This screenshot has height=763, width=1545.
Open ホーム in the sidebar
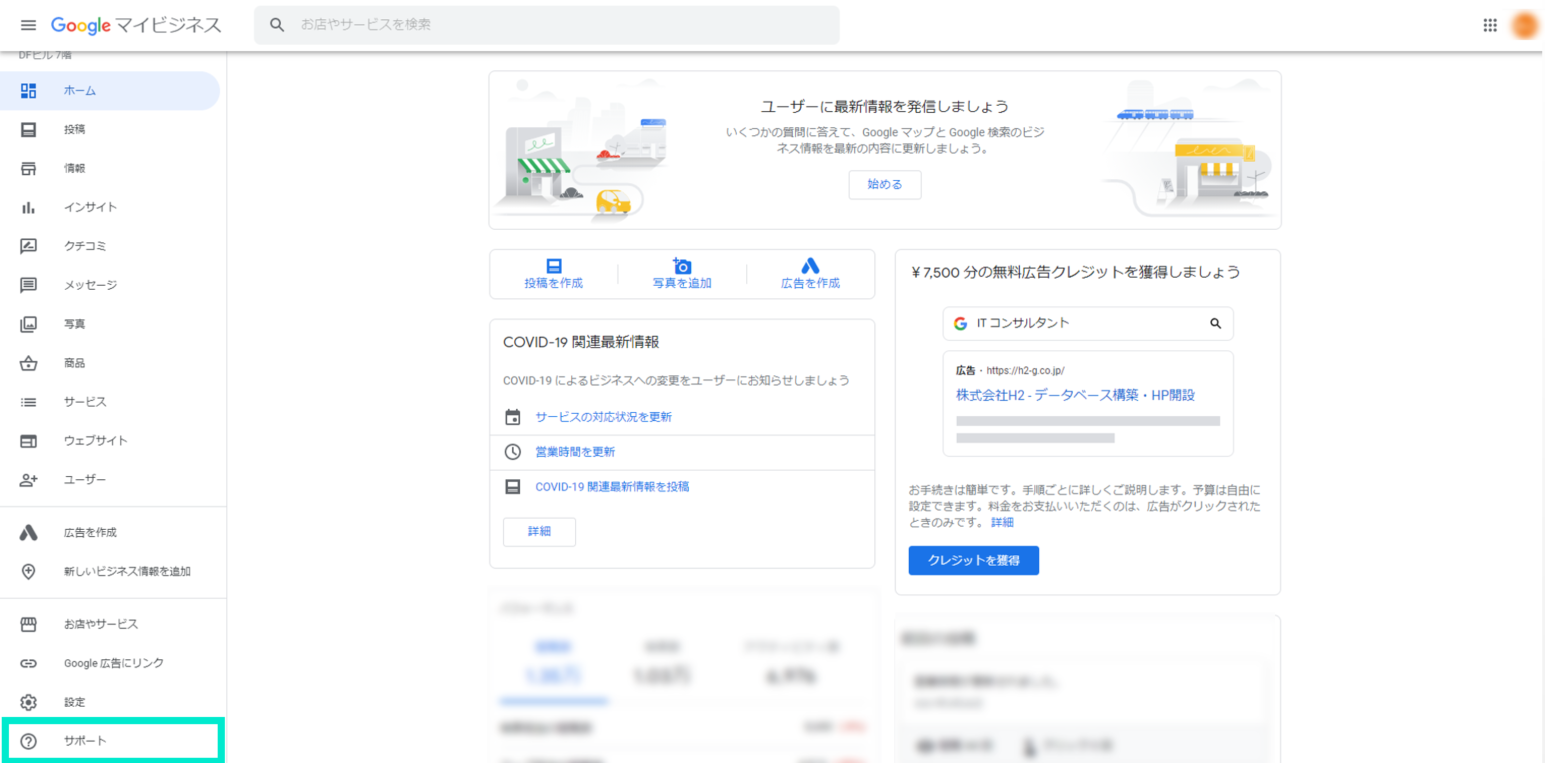[x=110, y=91]
